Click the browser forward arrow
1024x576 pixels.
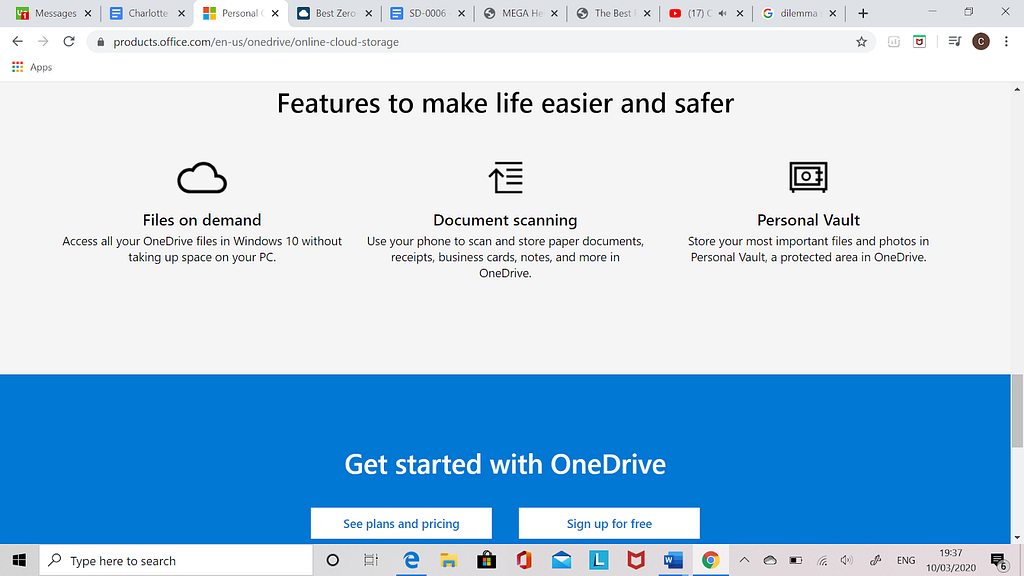(43, 42)
